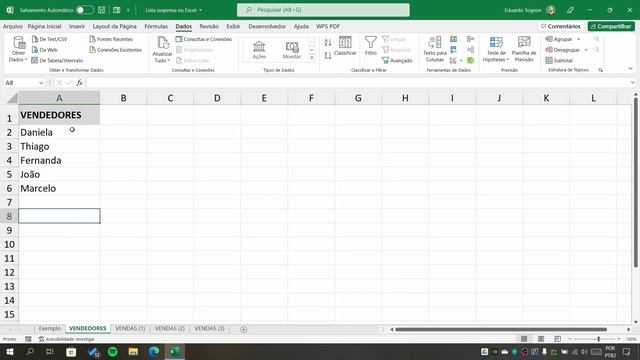640x360 pixels.
Task: Open the Classificar sort dialog
Action: tap(345, 46)
